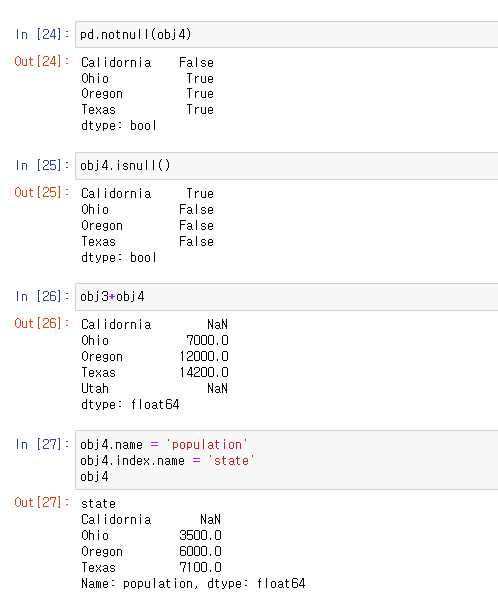Click the line obj4.name = 'population'

pyautogui.click(x=164, y=444)
